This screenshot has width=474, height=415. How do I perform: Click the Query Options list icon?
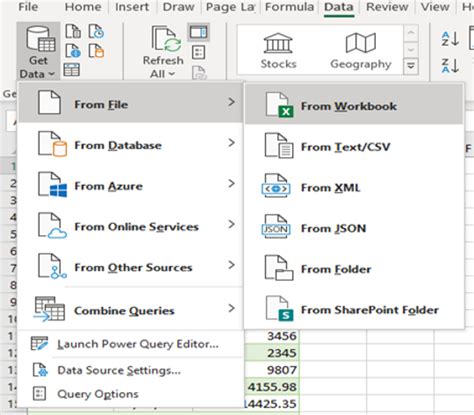(x=40, y=394)
